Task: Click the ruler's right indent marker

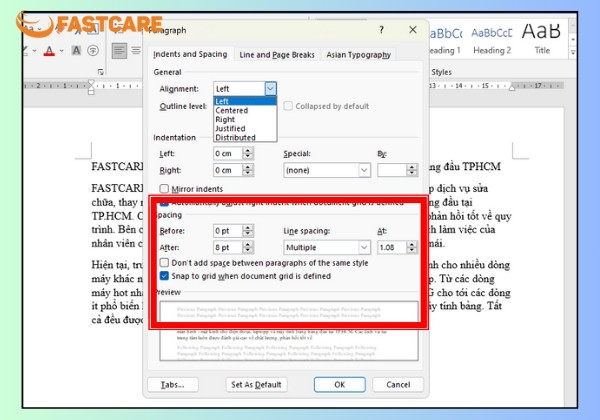Action: (x=512, y=87)
